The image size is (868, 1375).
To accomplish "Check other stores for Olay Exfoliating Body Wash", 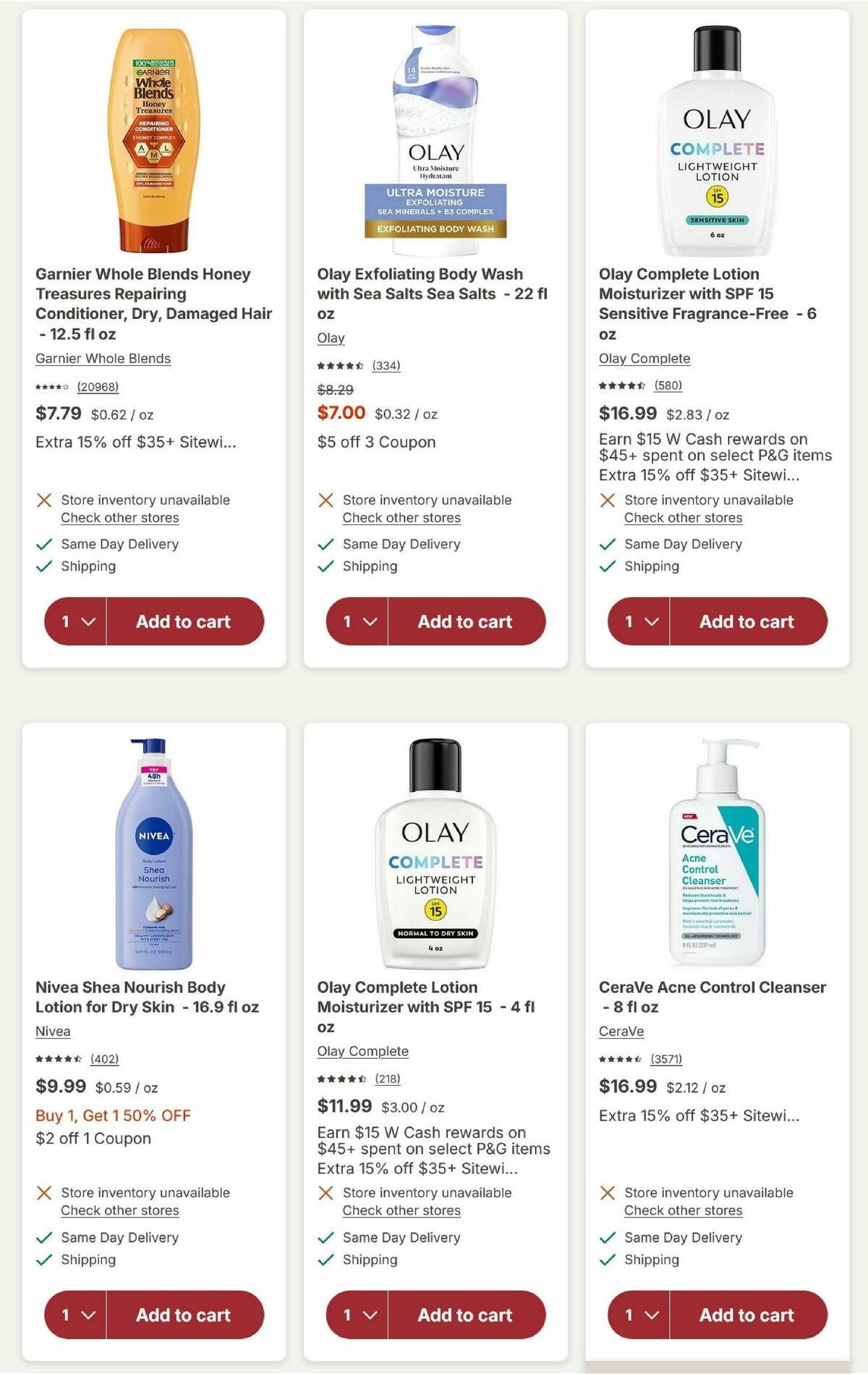I will [x=401, y=518].
